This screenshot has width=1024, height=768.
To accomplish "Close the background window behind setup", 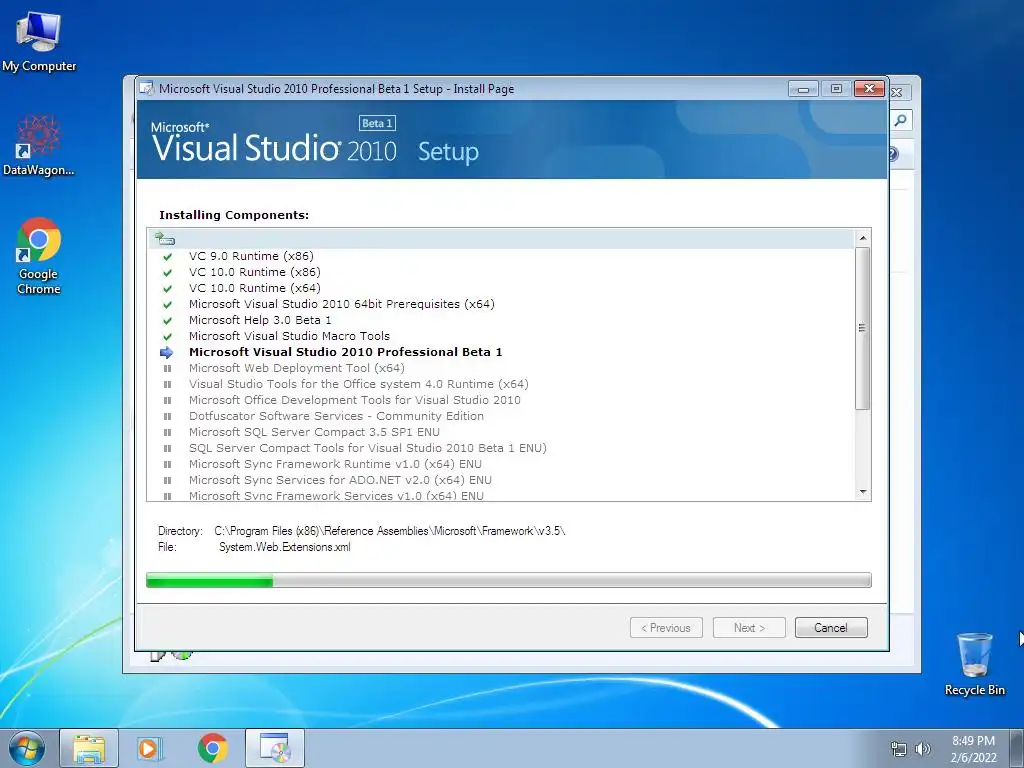I will 897,93.
